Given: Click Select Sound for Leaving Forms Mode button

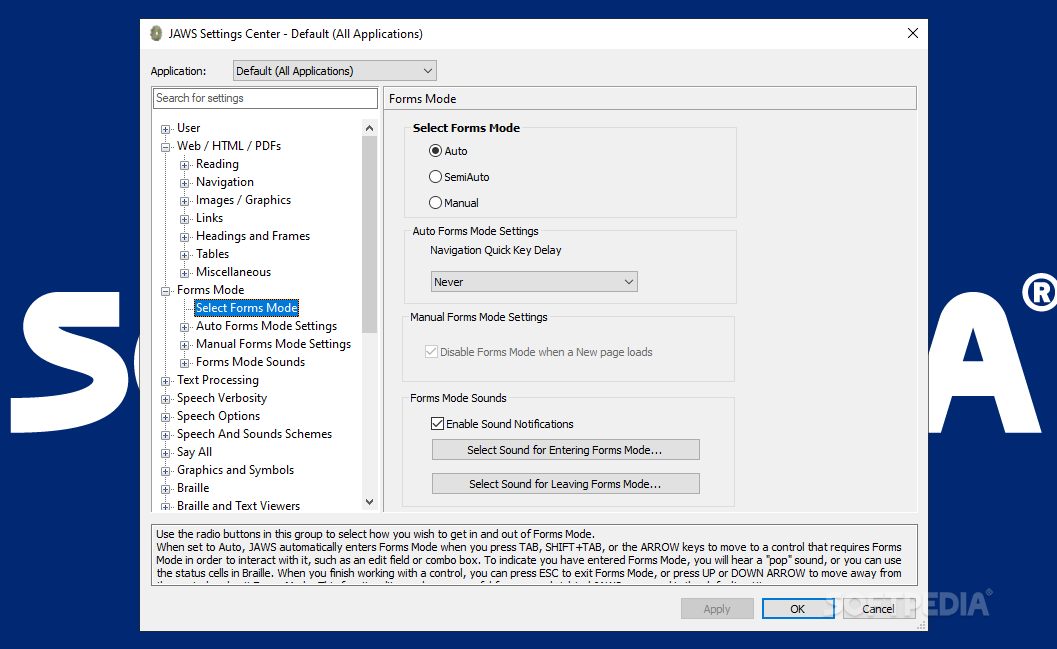Looking at the screenshot, I should click(566, 484).
